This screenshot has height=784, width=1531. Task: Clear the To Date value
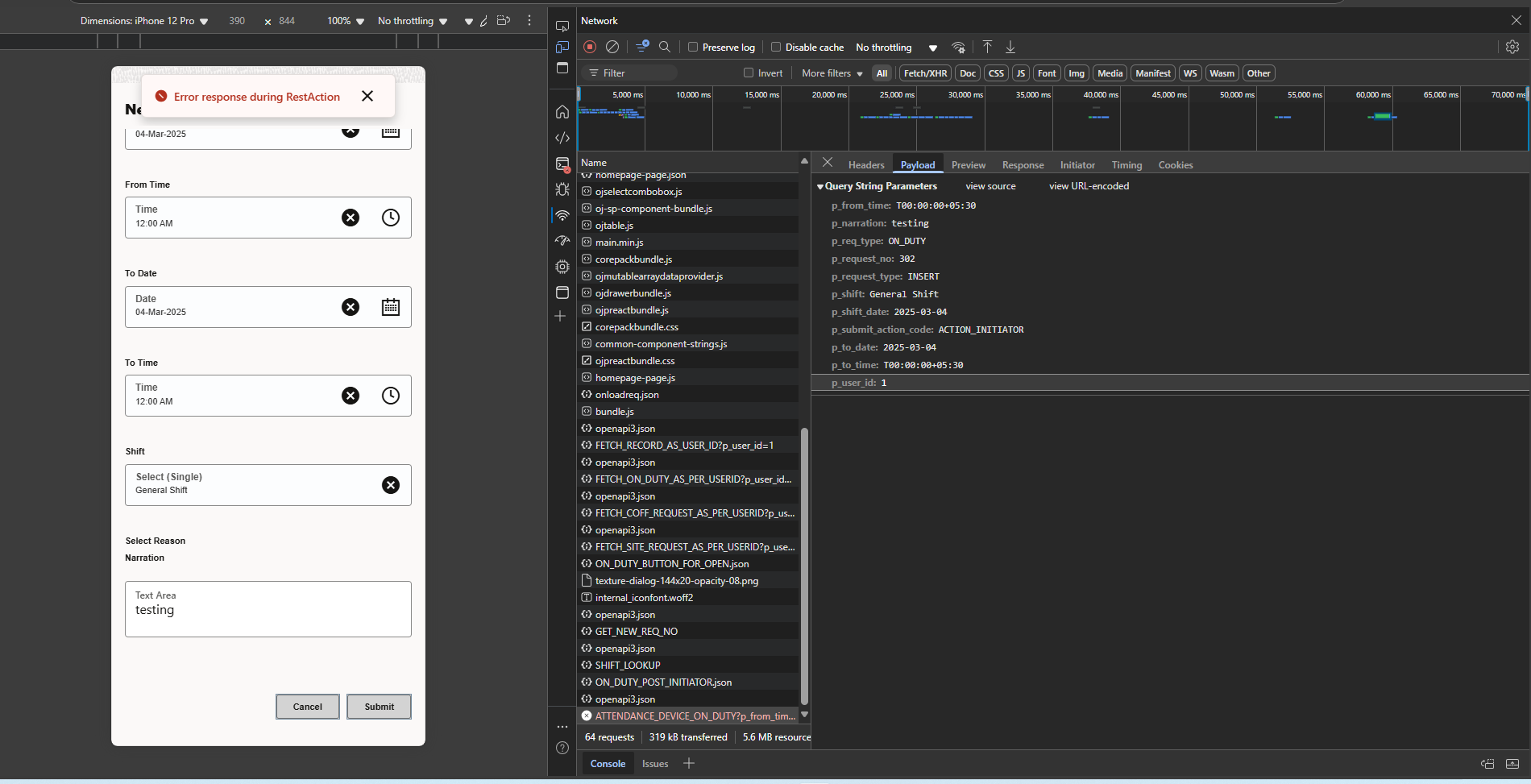[351, 307]
